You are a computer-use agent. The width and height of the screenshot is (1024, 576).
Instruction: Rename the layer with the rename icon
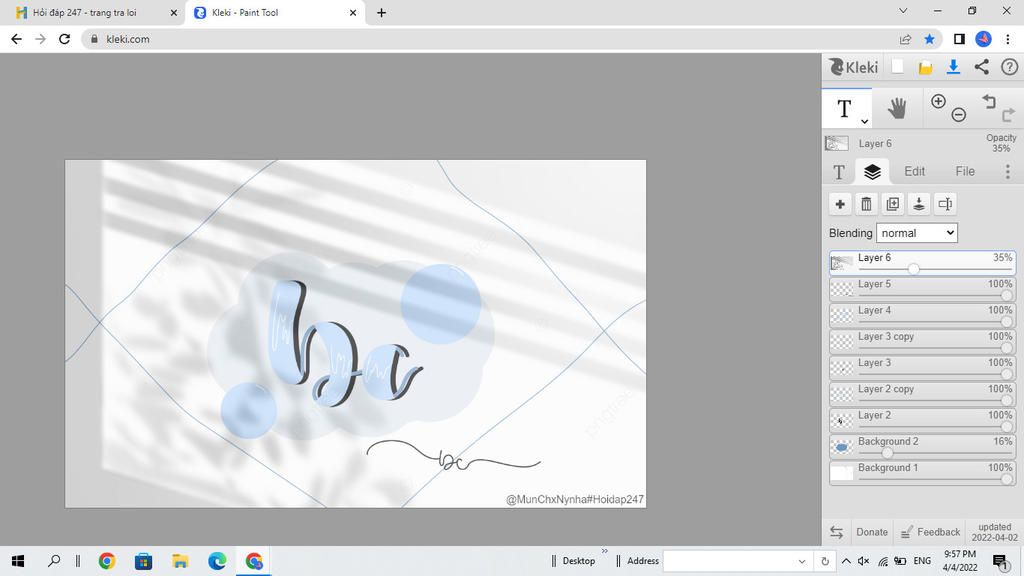(x=945, y=204)
